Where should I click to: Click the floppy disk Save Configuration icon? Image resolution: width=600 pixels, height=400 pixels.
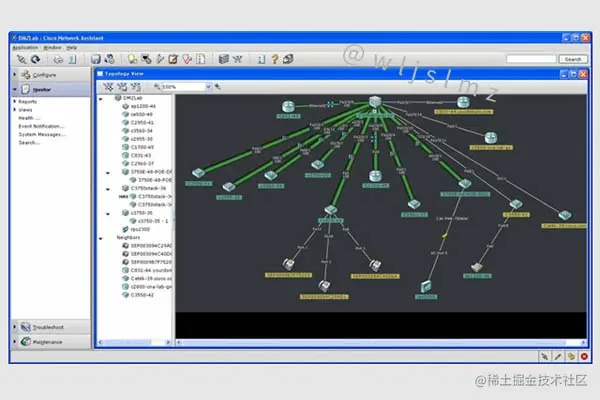point(95,59)
